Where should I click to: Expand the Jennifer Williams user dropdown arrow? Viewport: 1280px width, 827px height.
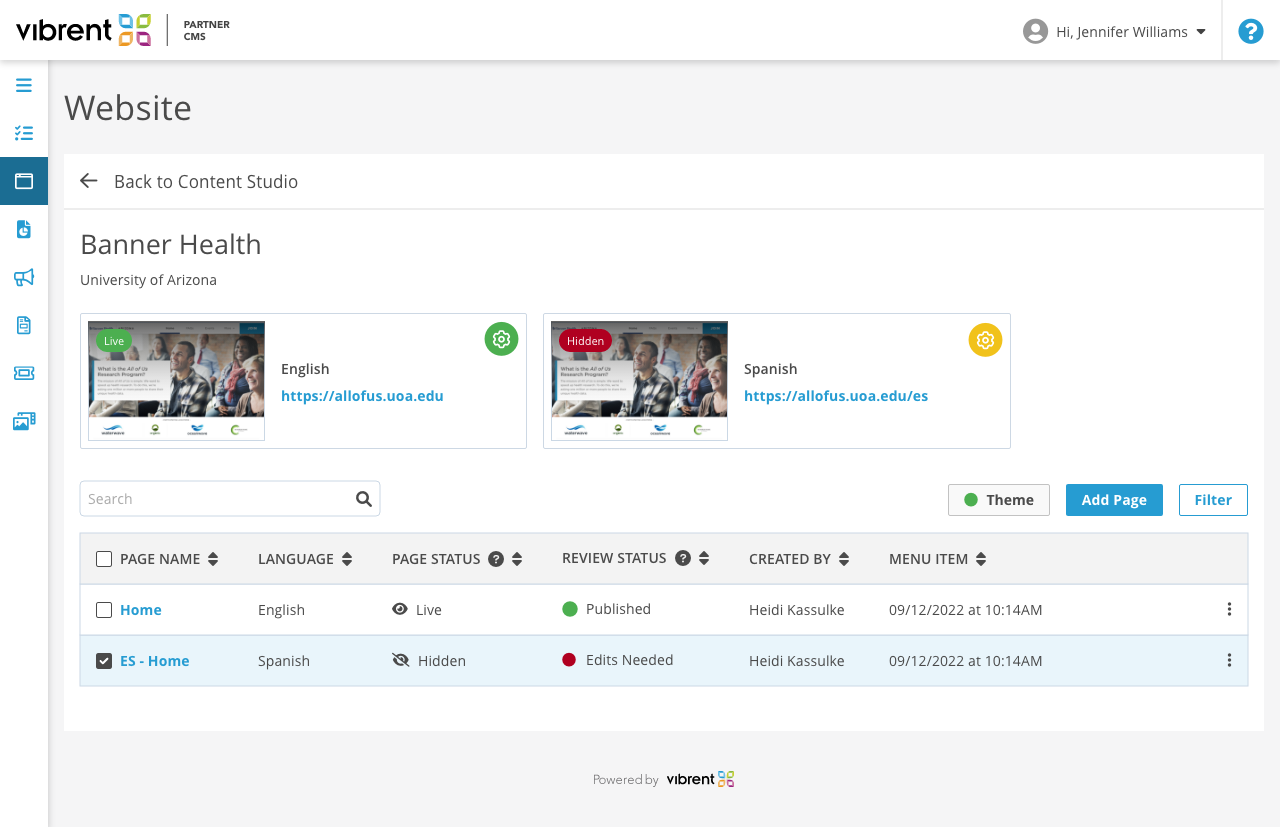(1201, 31)
